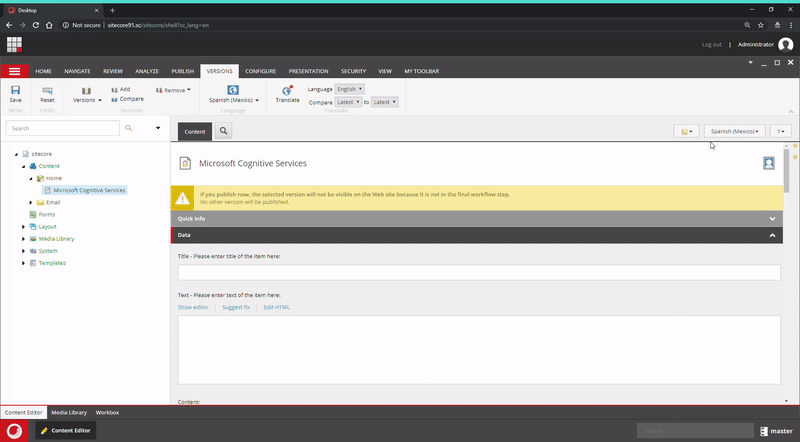Viewport: 800px width, 442px height.
Task: Switch to the Workbox bottom tab
Action: tap(107, 412)
